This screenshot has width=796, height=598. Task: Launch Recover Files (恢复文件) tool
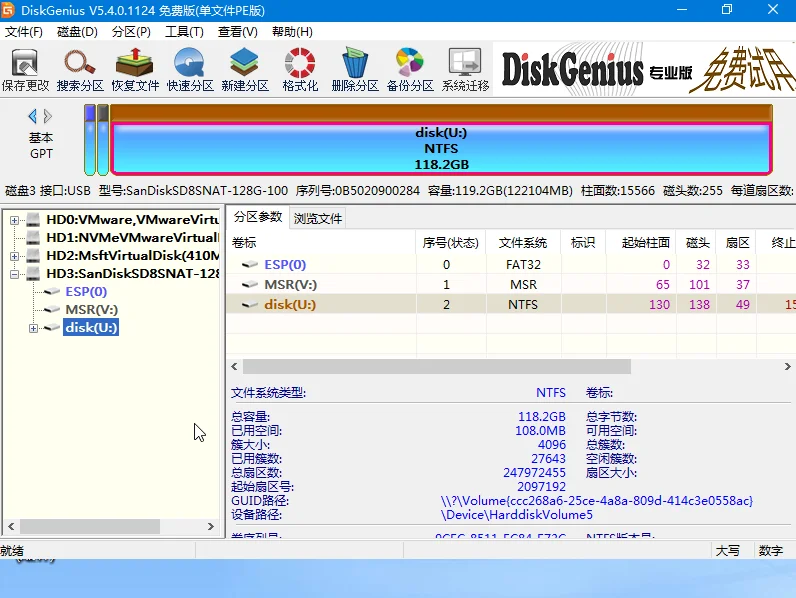pyautogui.click(x=135, y=70)
